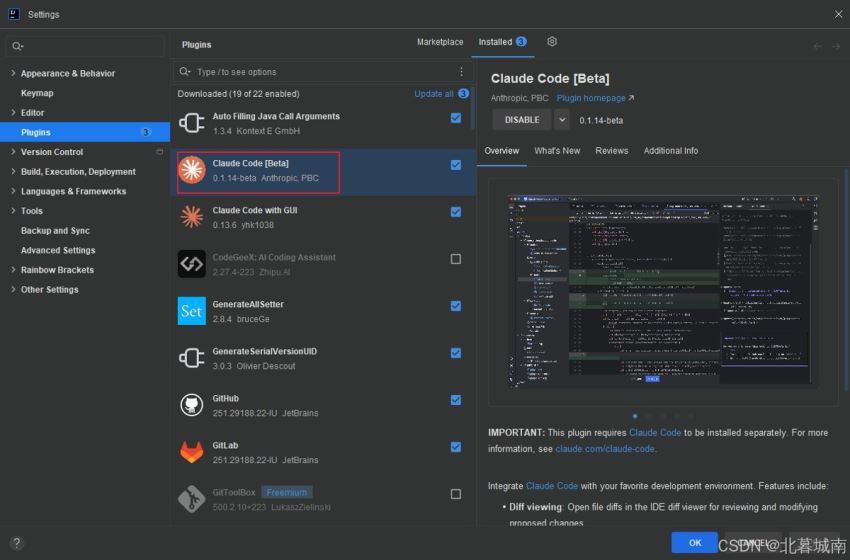Screen dimensions: 850x560
Task: Expand the Version Control node
Action: point(13,152)
